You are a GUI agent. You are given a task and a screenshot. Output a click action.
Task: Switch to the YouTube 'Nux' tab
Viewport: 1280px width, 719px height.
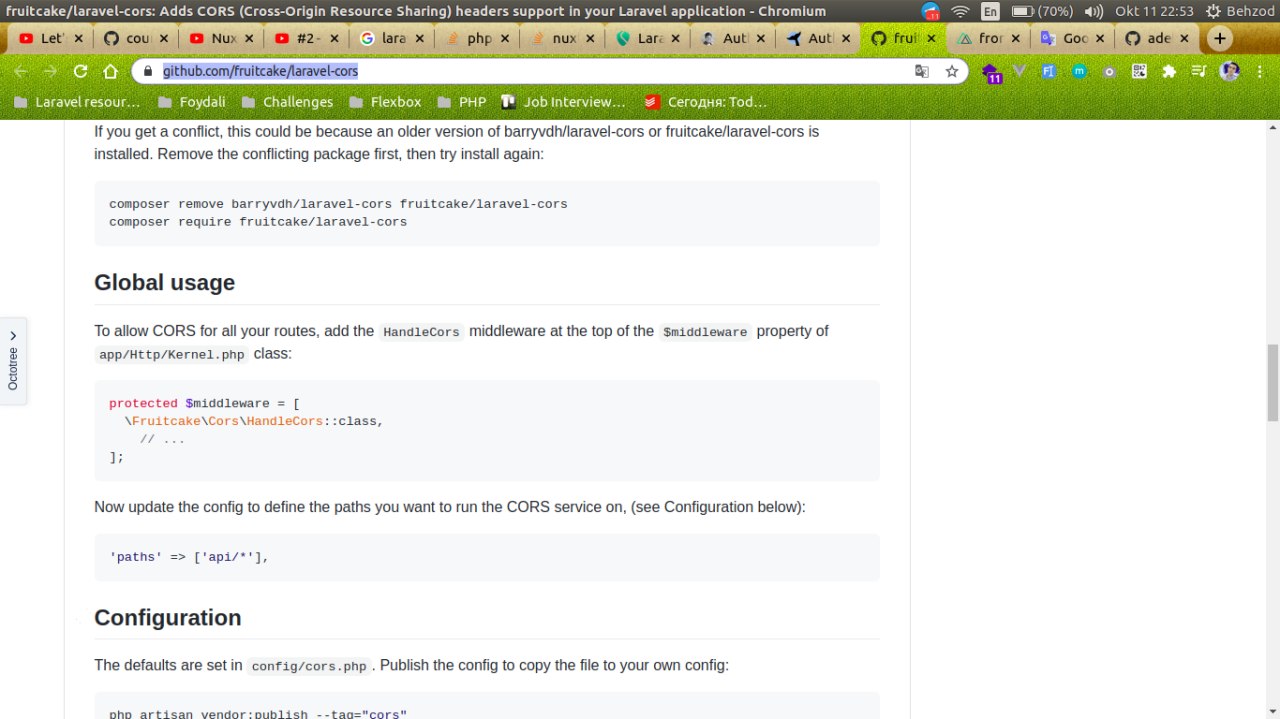221,39
